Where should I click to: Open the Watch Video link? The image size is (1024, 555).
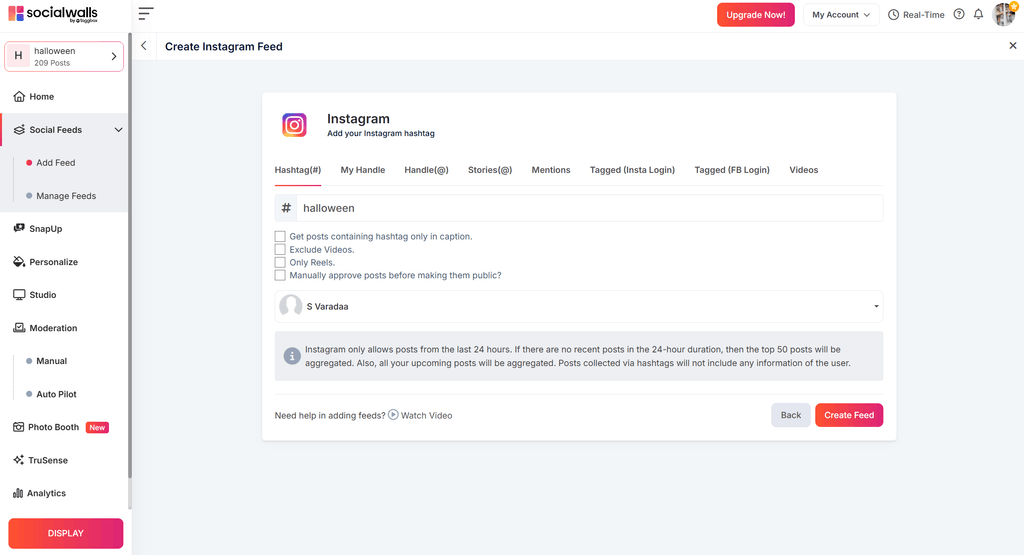[x=426, y=415]
